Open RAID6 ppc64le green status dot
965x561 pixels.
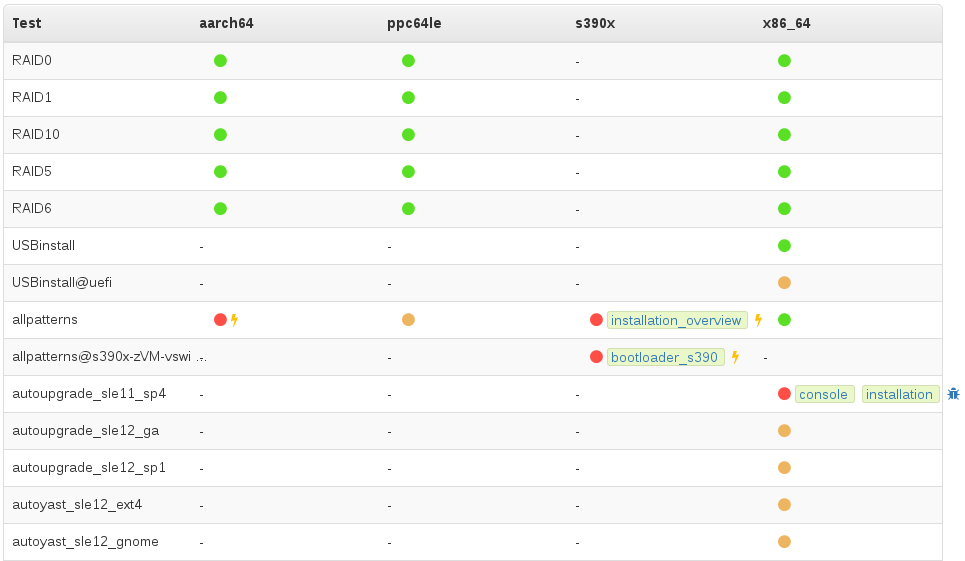(x=408, y=209)
